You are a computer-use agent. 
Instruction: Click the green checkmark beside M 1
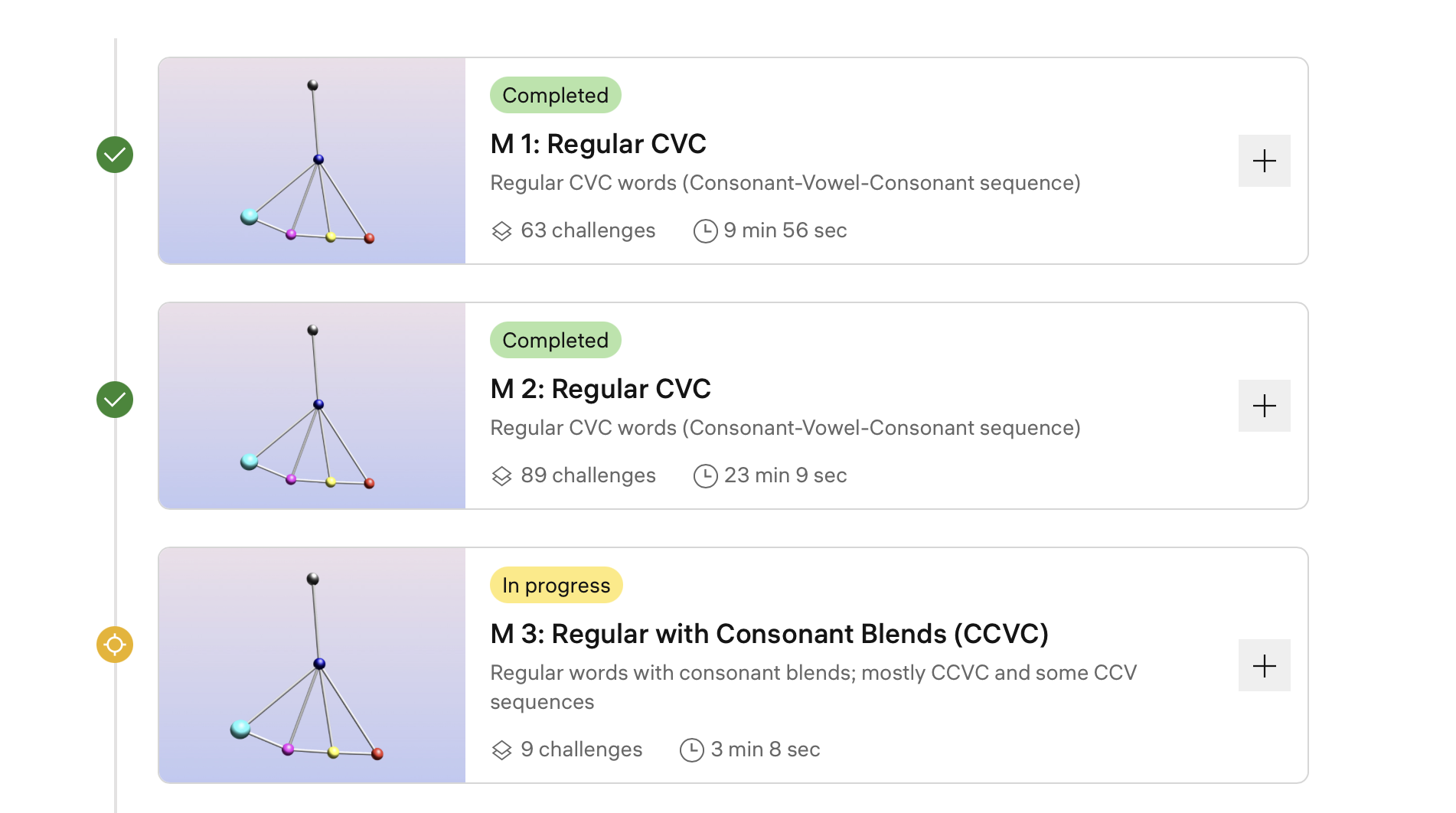tap(115, 155)
